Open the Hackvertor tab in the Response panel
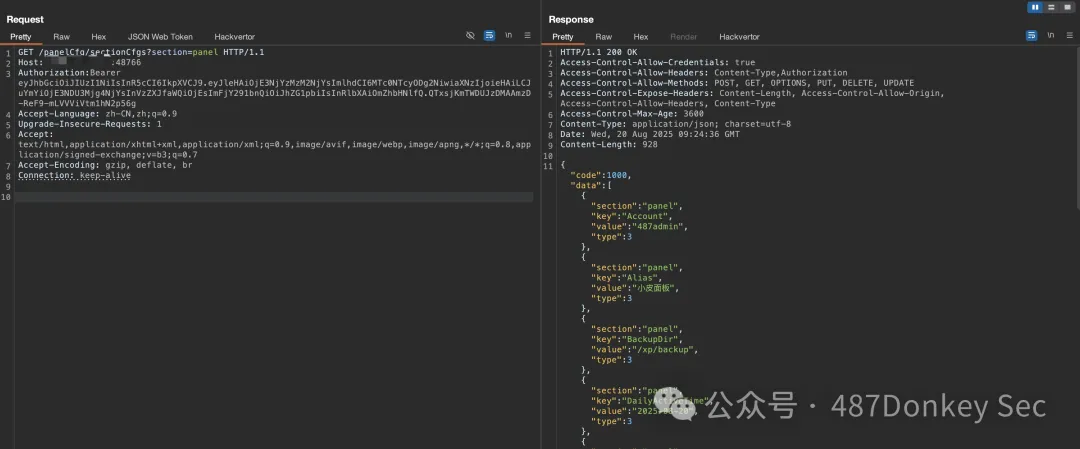This screenshot has height=449, width=1080. point(739,36)
